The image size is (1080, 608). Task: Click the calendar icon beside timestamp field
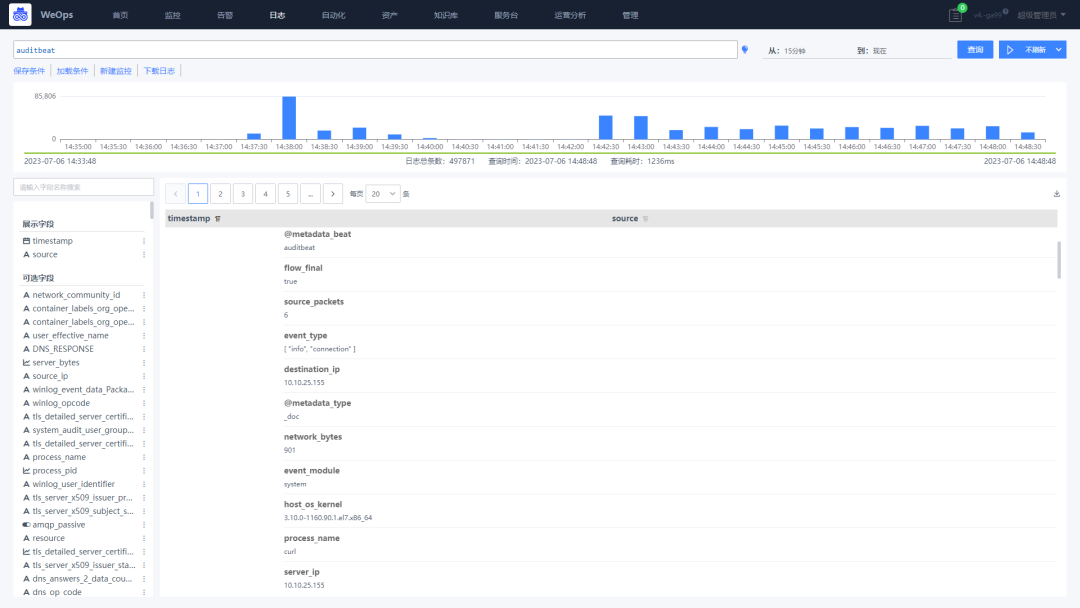pyautogui.click(x=26, y=241)
